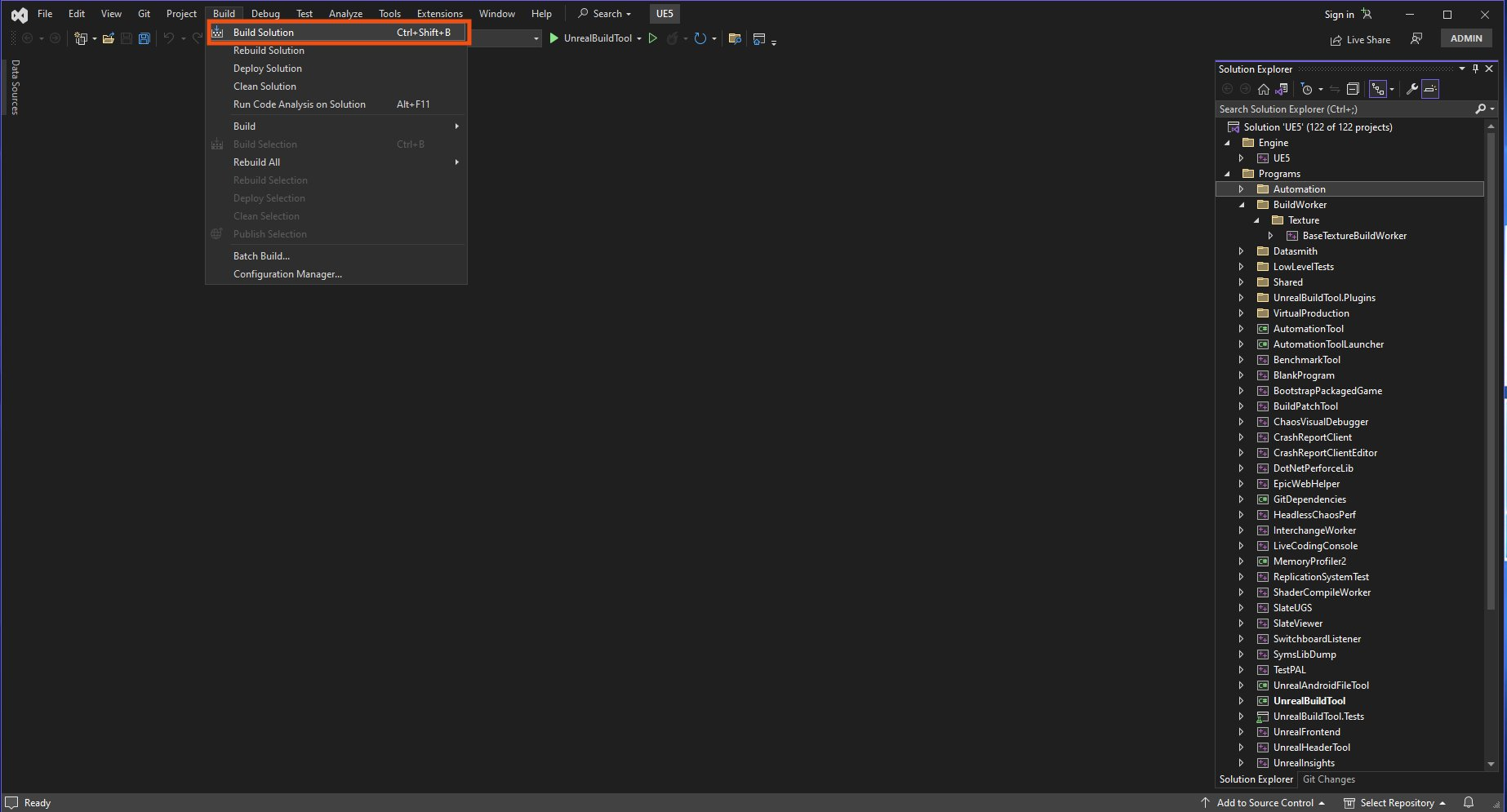Open Batch Build dialog
Viewport: 1507px width, 812px height.
click(x=336, y=256)
